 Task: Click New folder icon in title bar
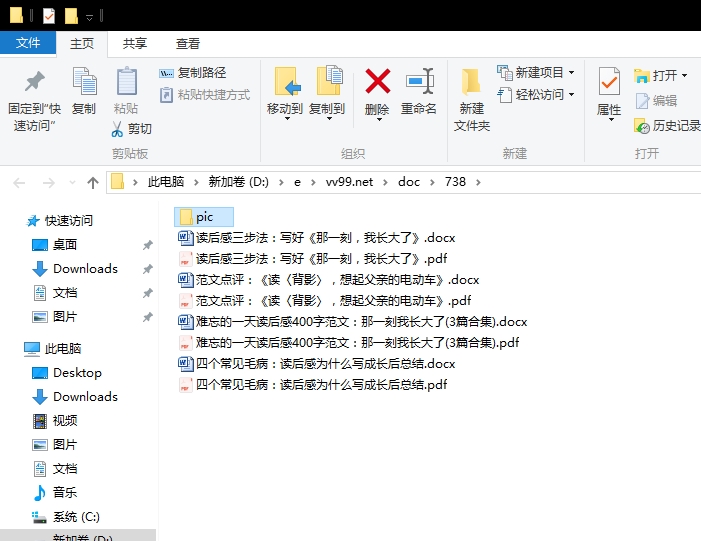click(72, 17)
